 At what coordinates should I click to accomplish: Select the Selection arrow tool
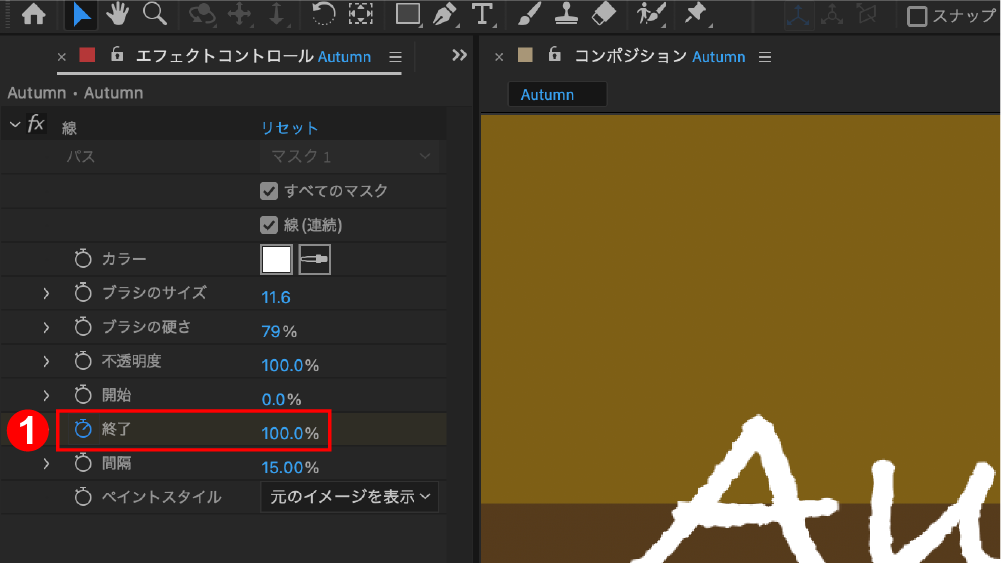(x=81, y=14)
